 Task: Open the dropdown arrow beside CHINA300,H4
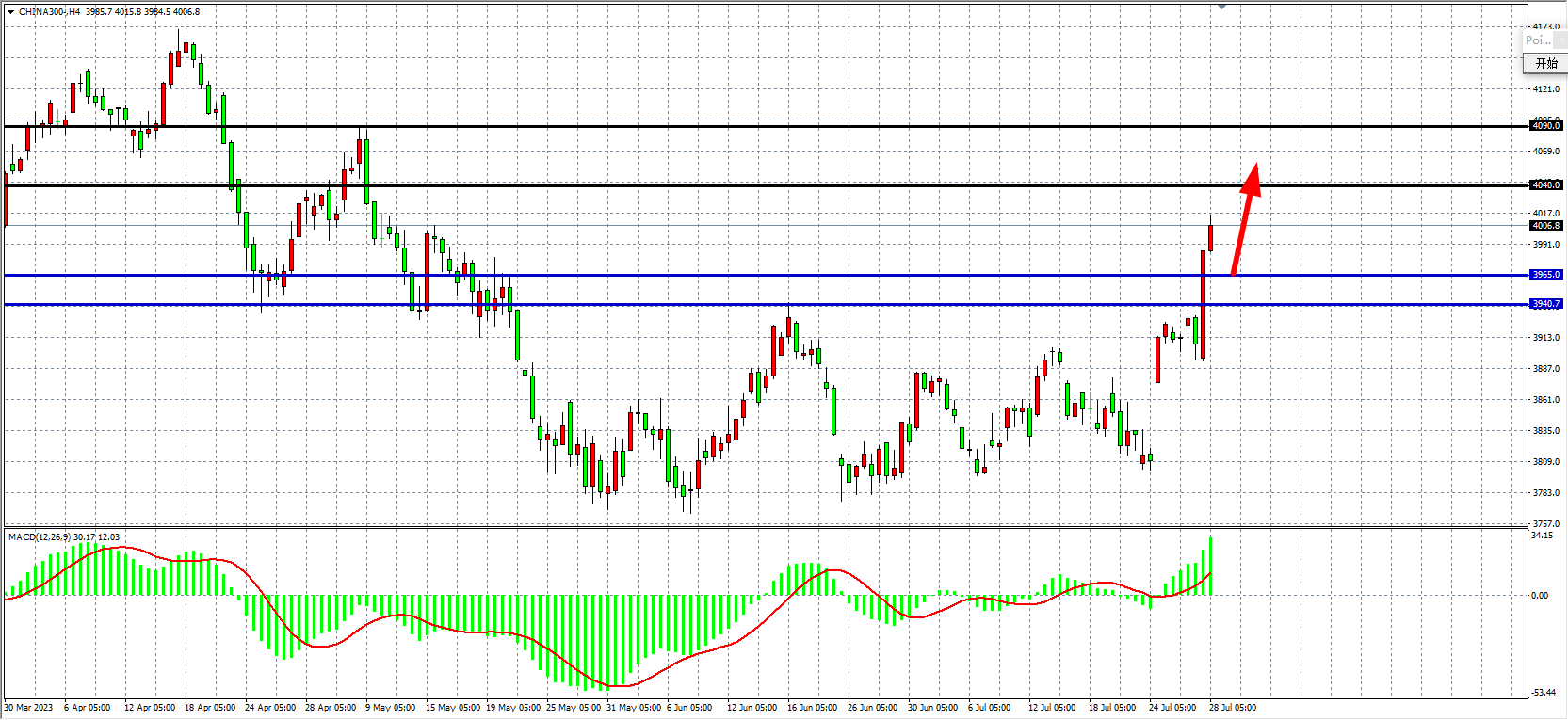coord(10,12)
